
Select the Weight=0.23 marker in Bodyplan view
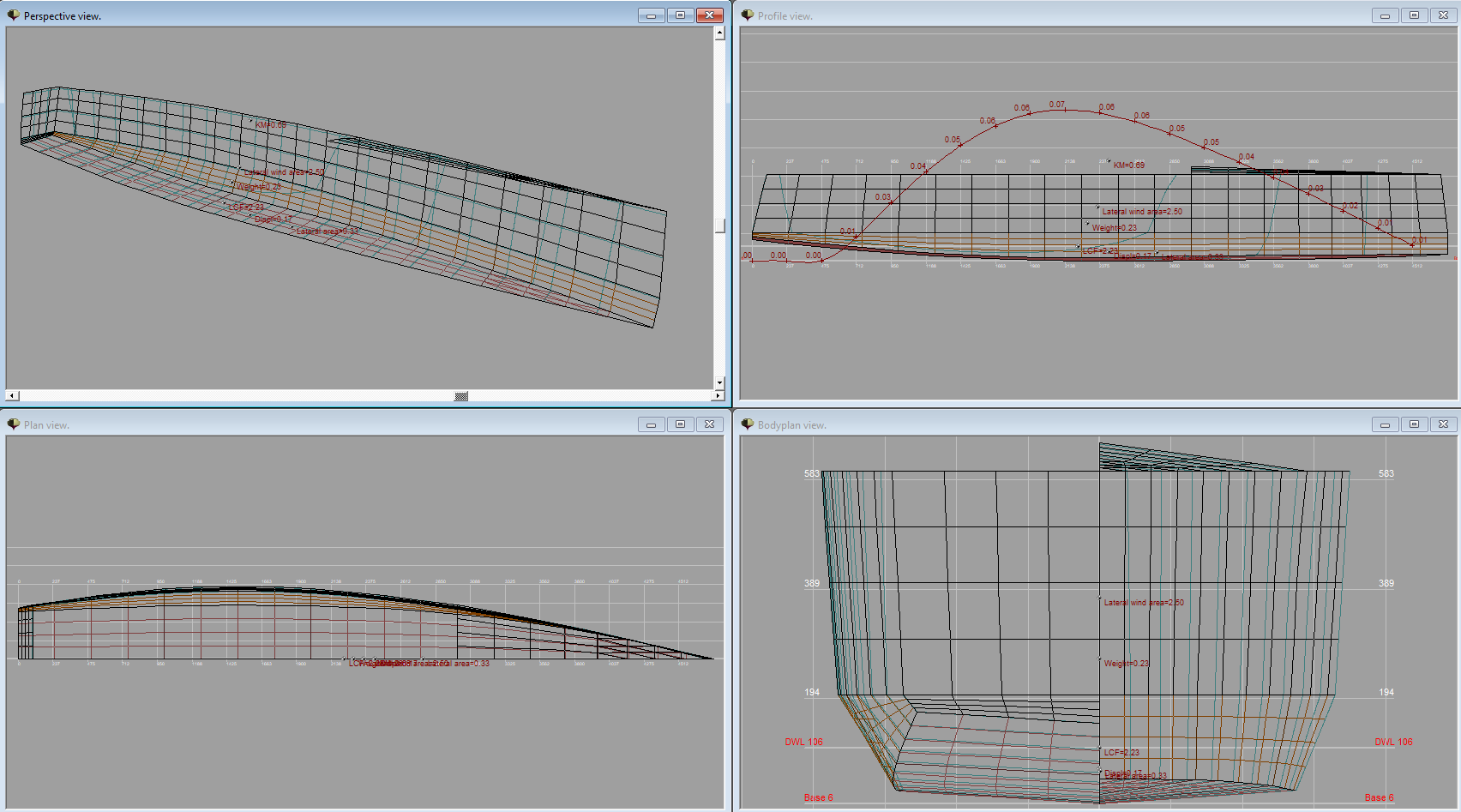coord(1100,659)
